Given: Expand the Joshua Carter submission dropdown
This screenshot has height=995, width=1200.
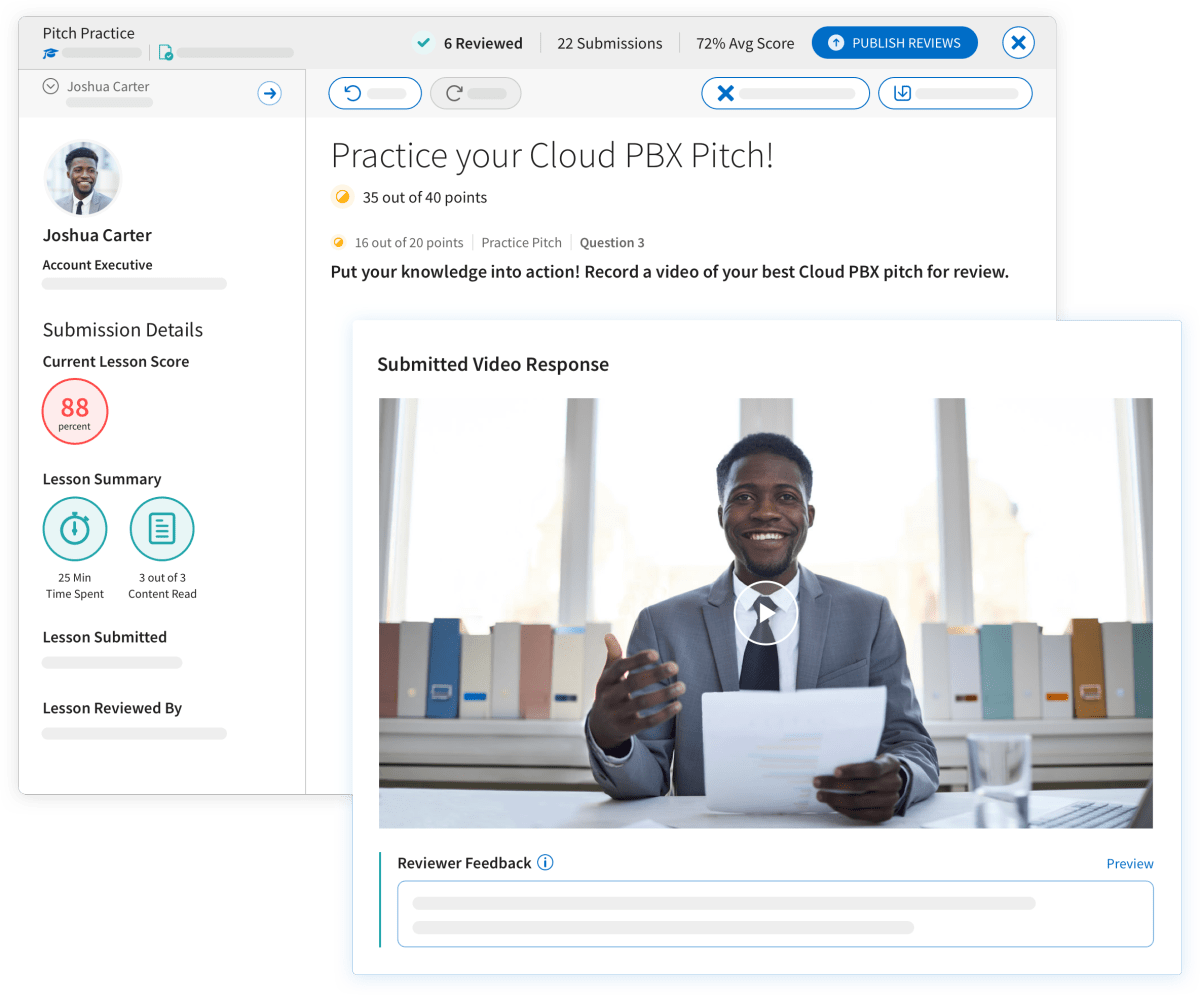Looking at the screenshot, I should 50,86.
